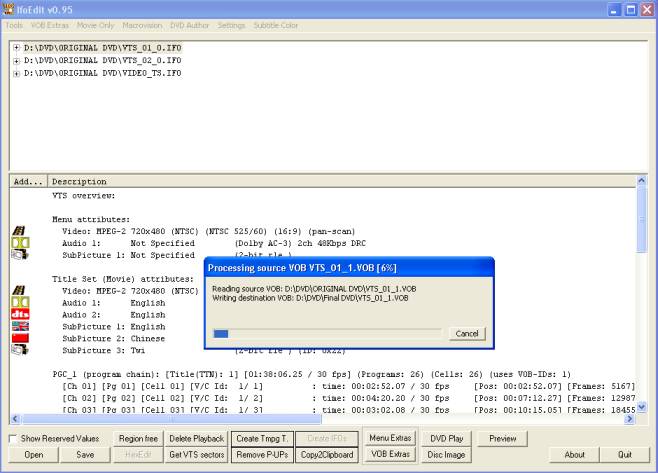This screenshot has width=658, height=473.
Task: Click the Remove P-UPs button
Action: pyautogui.click(x=262, y=455)
